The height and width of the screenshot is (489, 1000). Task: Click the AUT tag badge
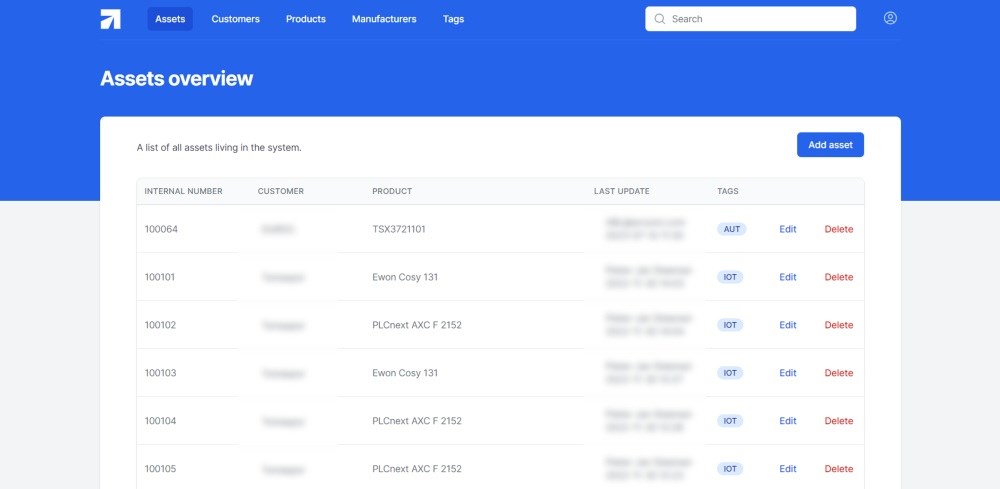(732, 229)
